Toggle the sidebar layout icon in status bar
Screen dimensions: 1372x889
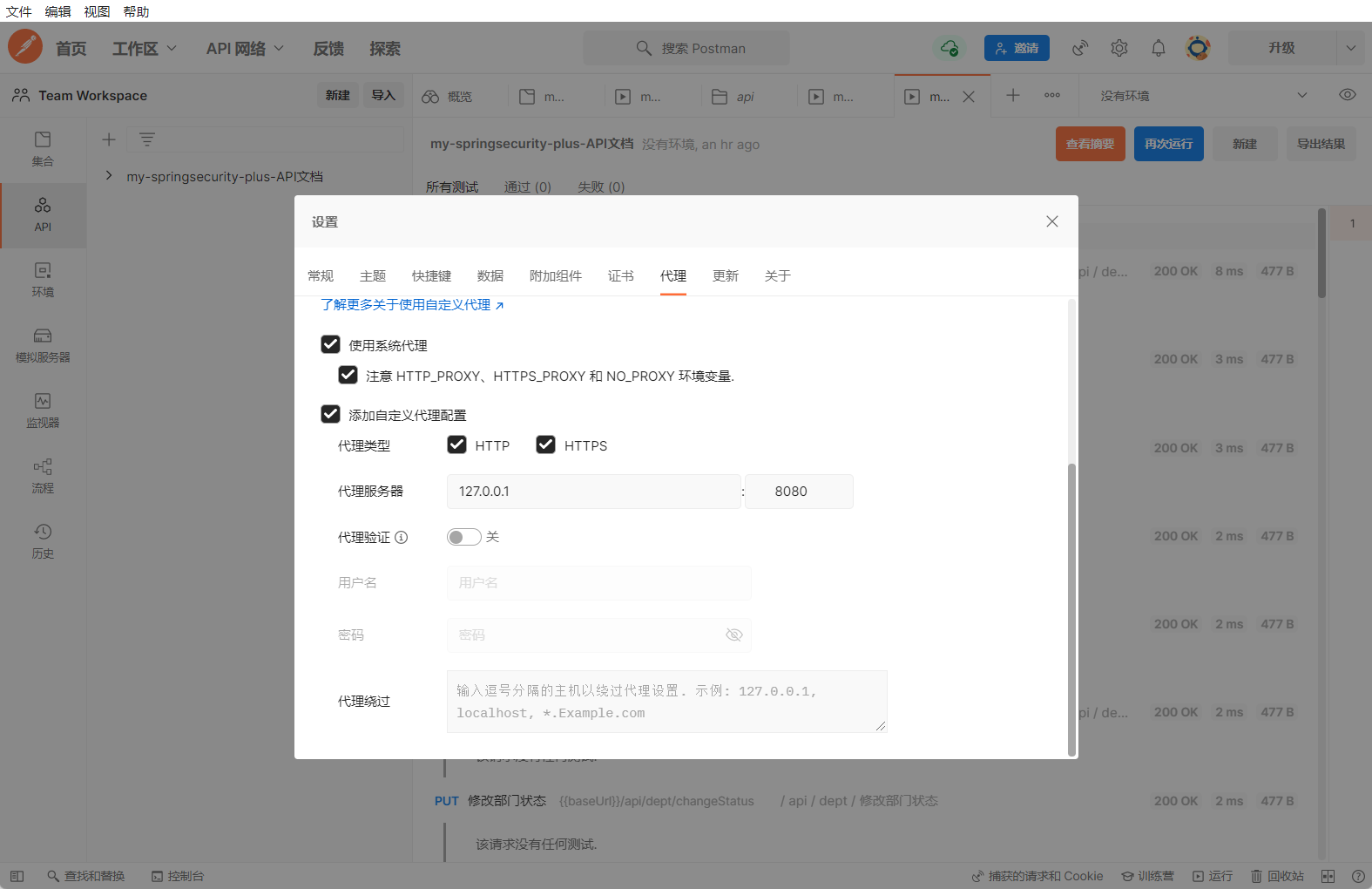(x=17, y=876)
